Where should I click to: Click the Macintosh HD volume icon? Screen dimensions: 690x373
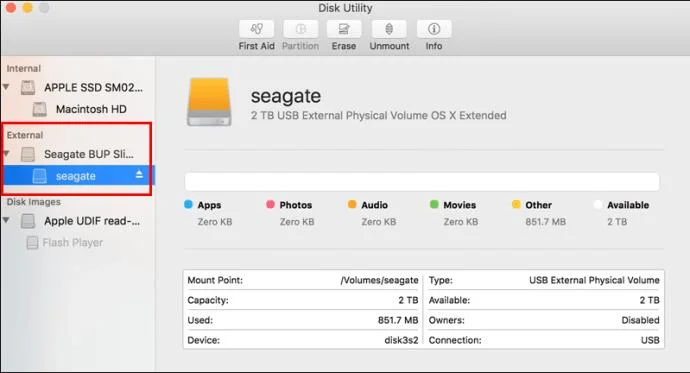click(40, 109)
